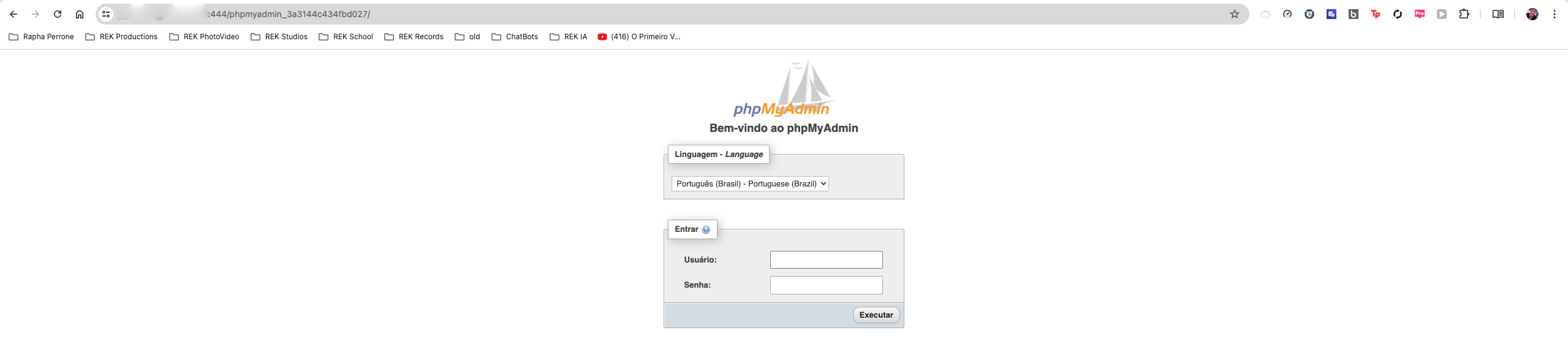This screenshot has height=357, width=1568.
Task: View site information in the address bar
Action: coord(106,14)
